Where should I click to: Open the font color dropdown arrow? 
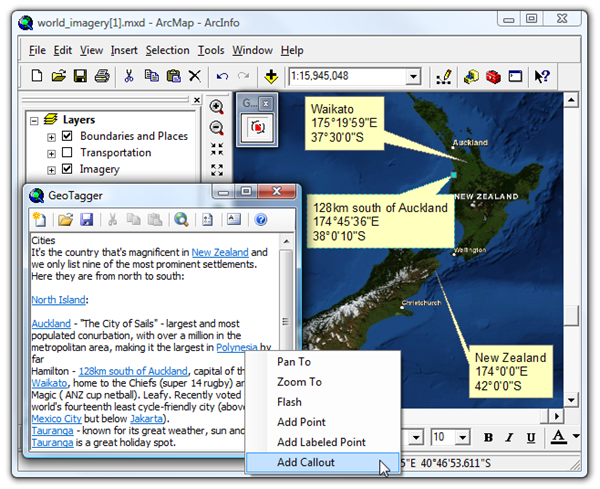(576, 436)
